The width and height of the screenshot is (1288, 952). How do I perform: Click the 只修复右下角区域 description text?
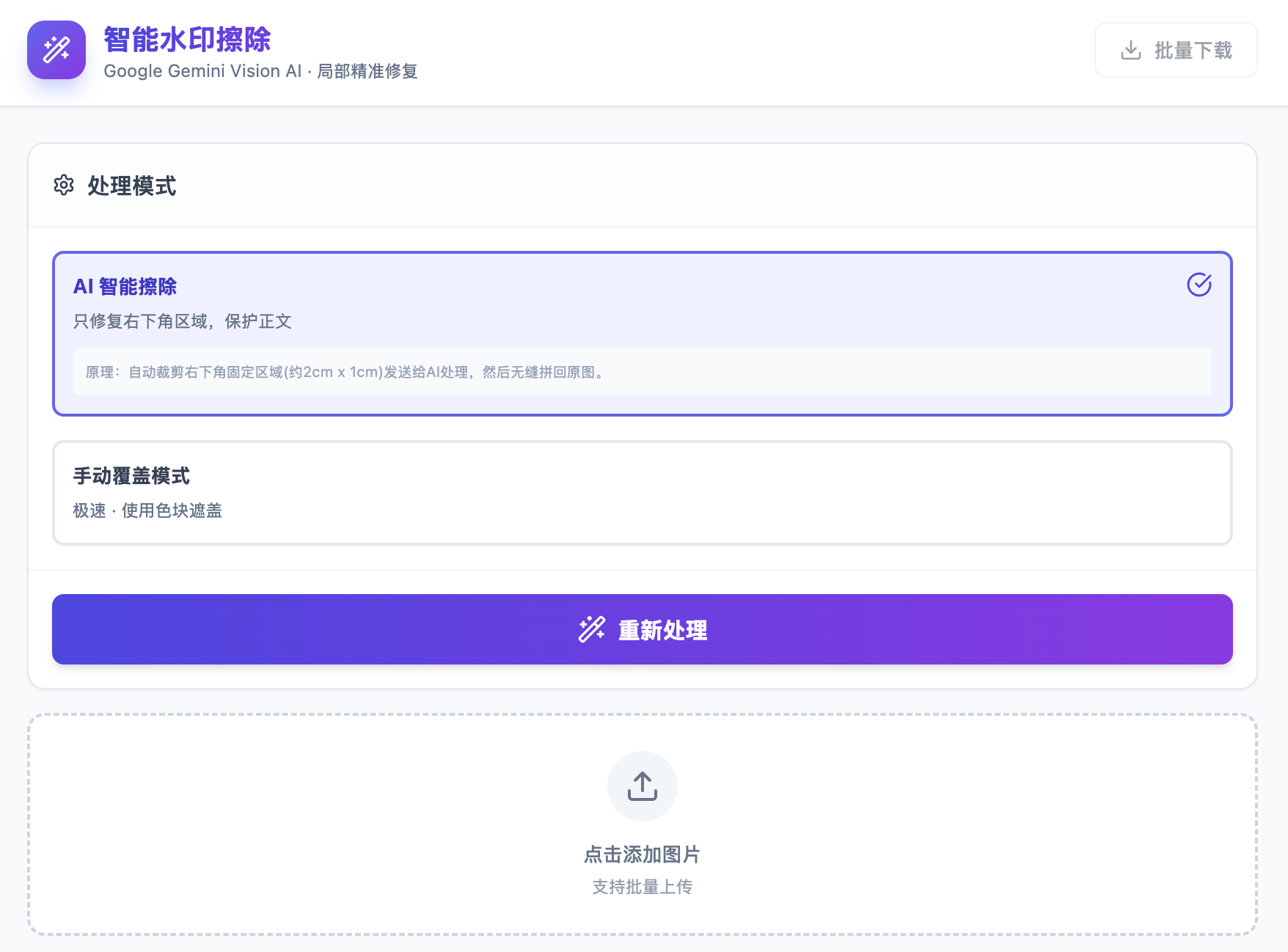tap(183, 321)
